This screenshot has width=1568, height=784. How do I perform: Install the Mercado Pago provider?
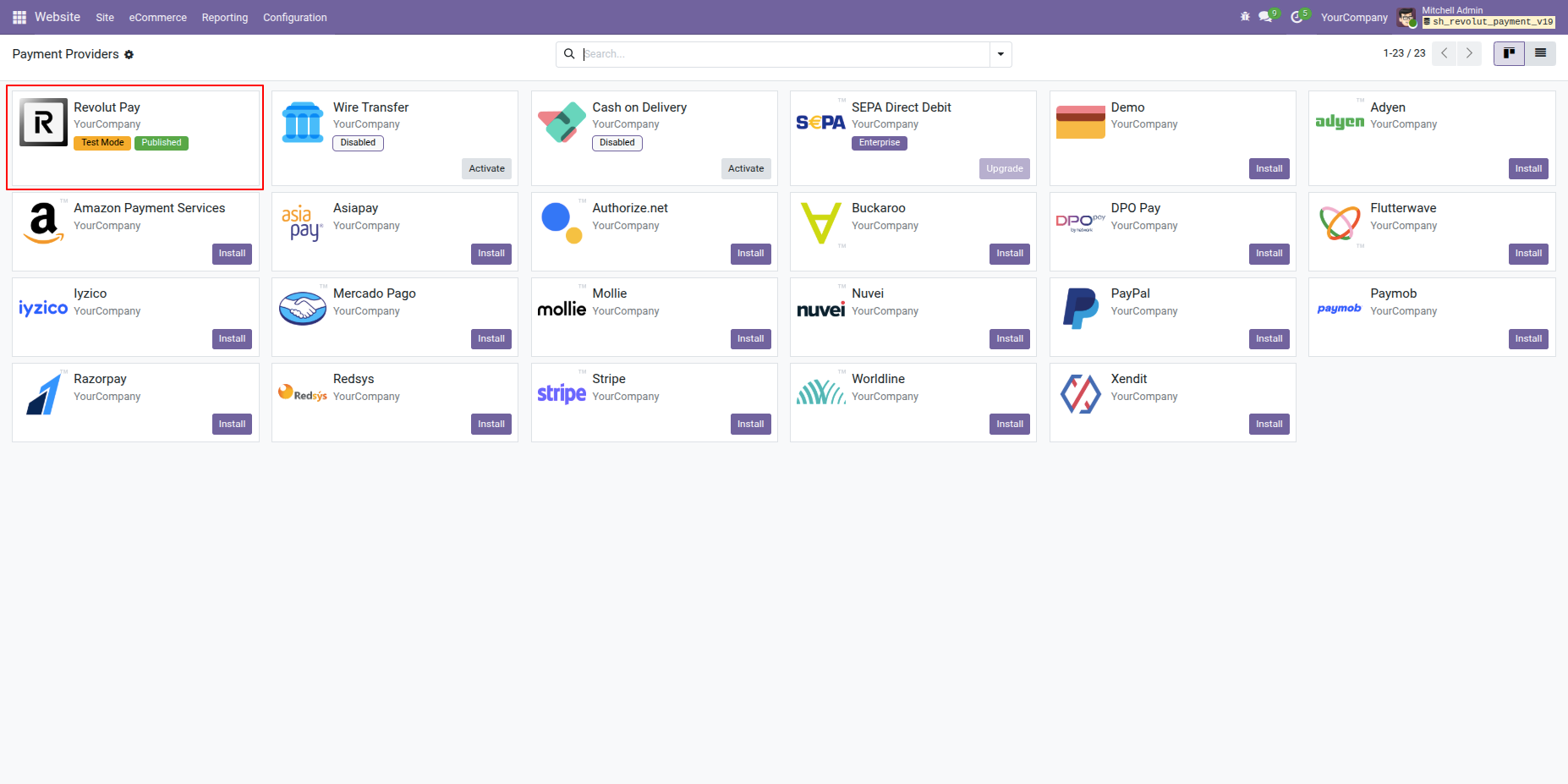pos(491,338)
